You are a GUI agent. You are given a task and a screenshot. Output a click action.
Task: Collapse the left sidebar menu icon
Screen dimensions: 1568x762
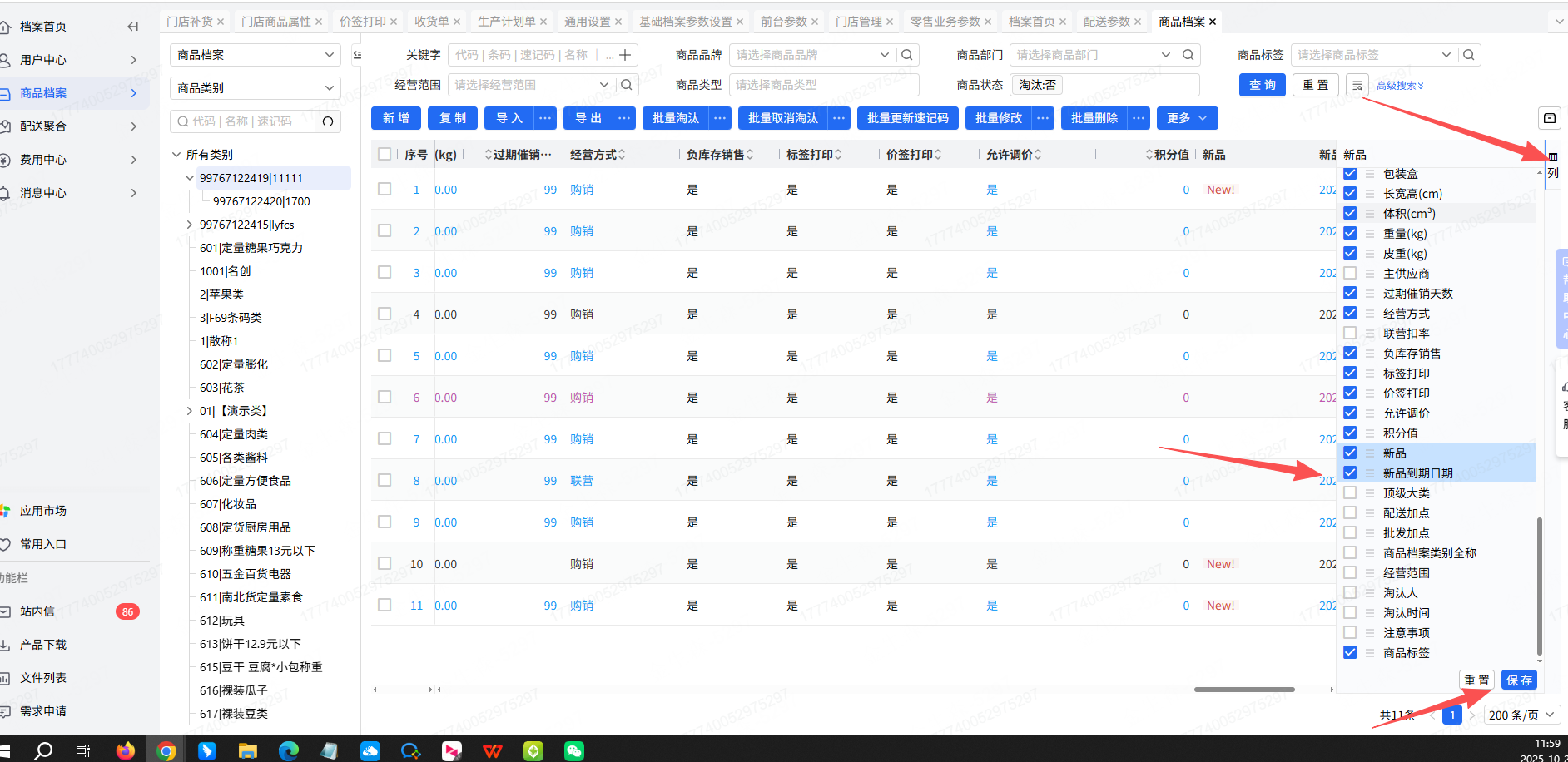pos(133,27)
